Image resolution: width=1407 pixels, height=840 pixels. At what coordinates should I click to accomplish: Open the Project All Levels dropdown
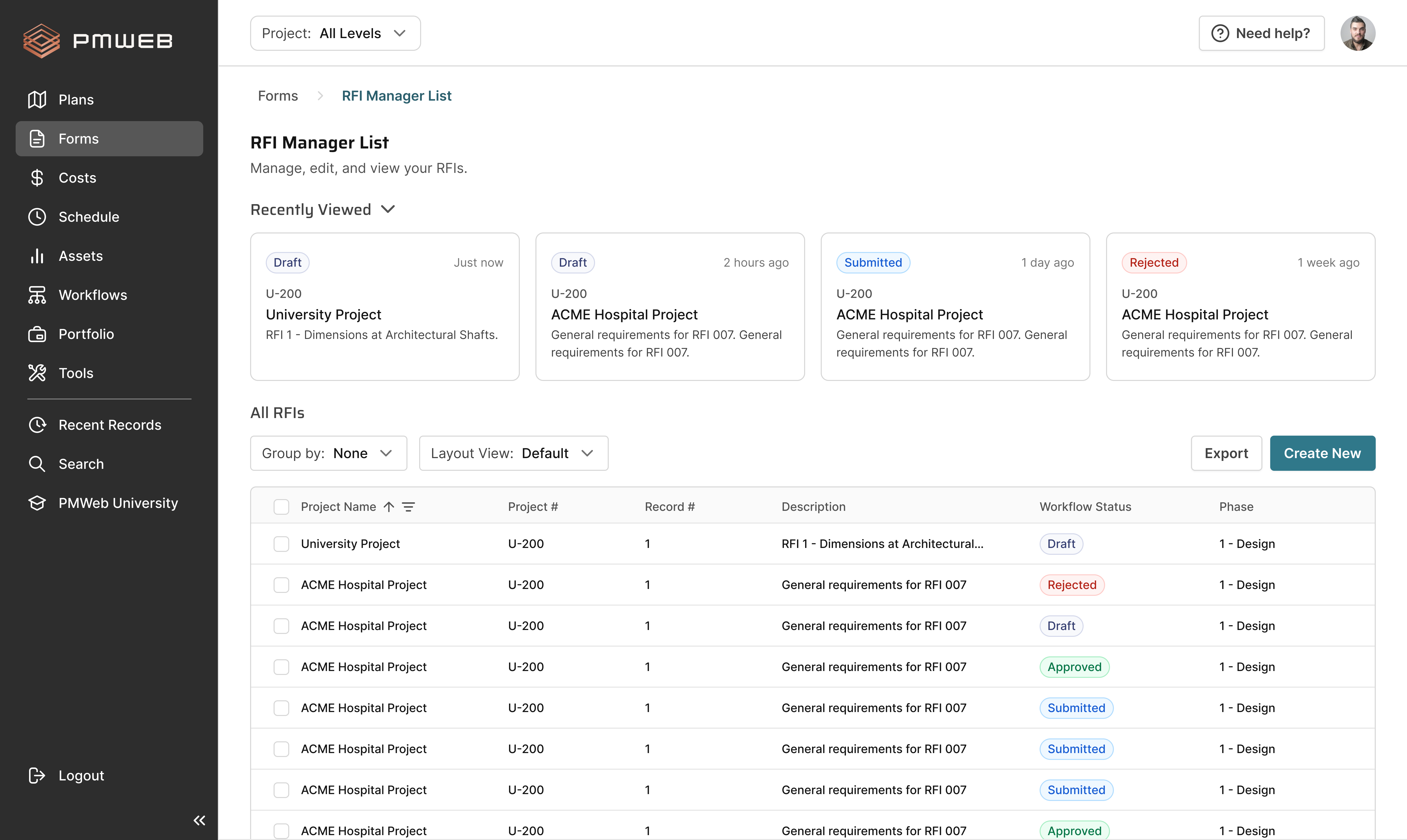point(335,33)
